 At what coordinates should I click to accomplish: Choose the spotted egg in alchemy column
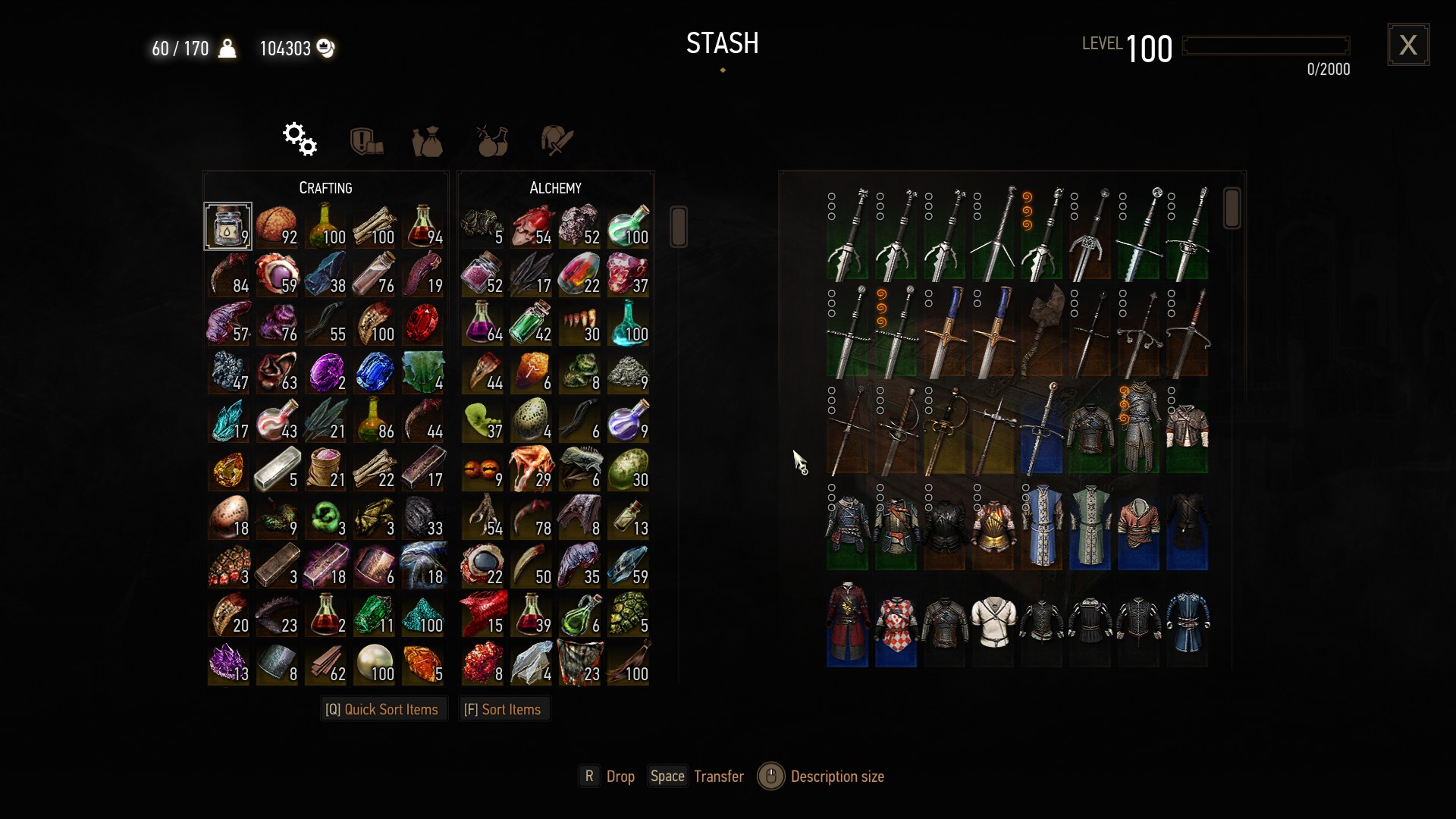(531, 420)
